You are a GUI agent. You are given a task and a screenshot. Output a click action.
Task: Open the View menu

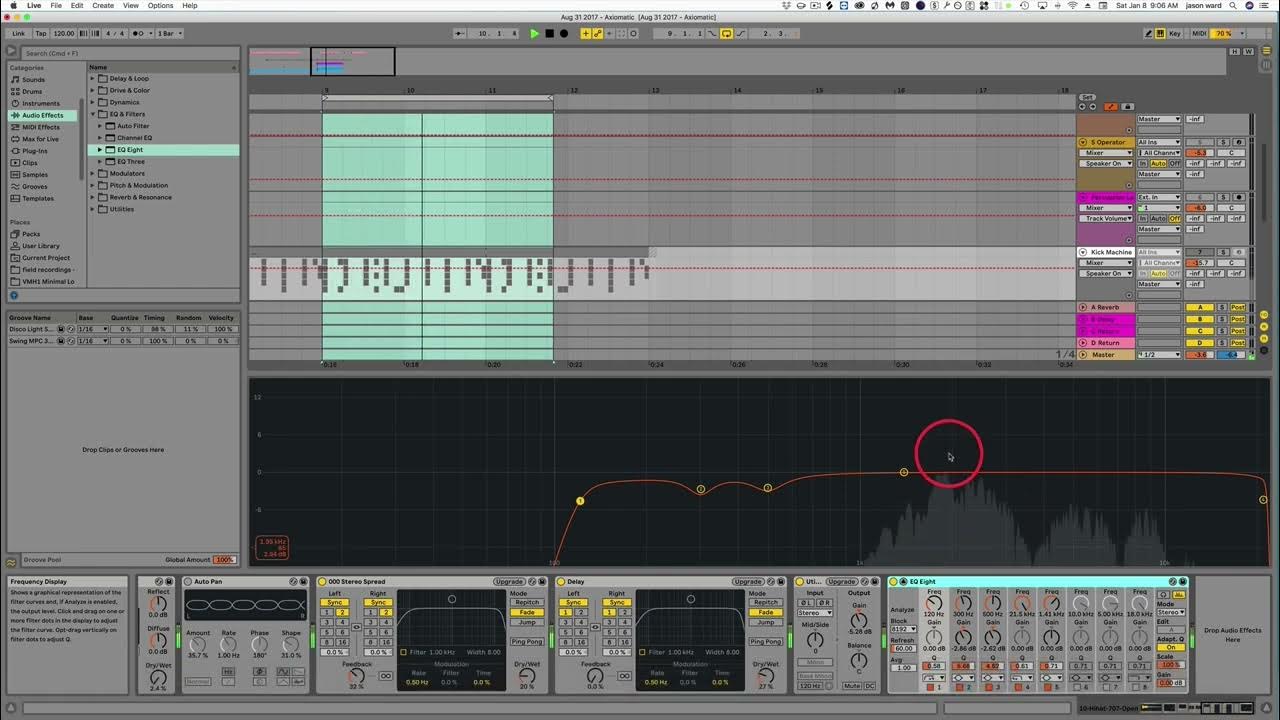[x=131, y=5]
